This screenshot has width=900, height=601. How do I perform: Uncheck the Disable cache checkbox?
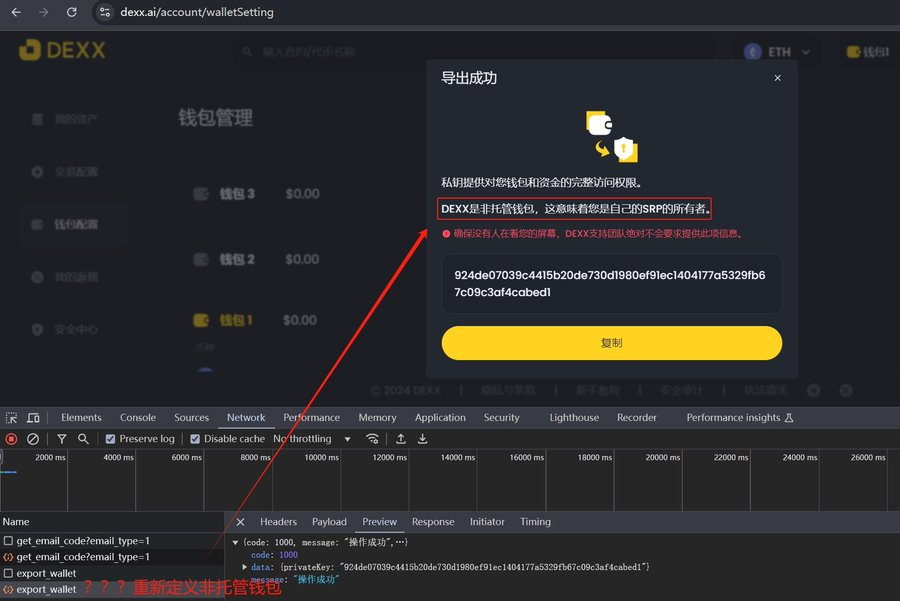click(196, 439)
